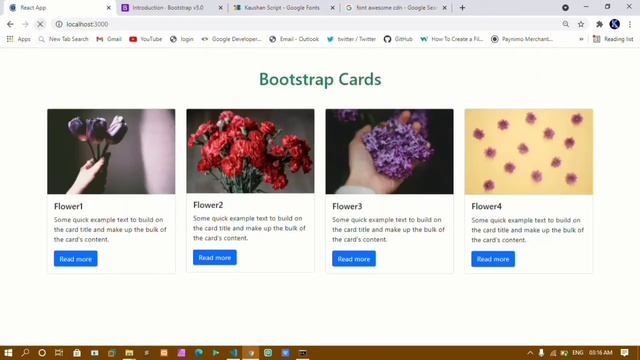Close the font awesome cdn tab
The height and width of the screenshot is (360, 640).
tap(445, 8)
